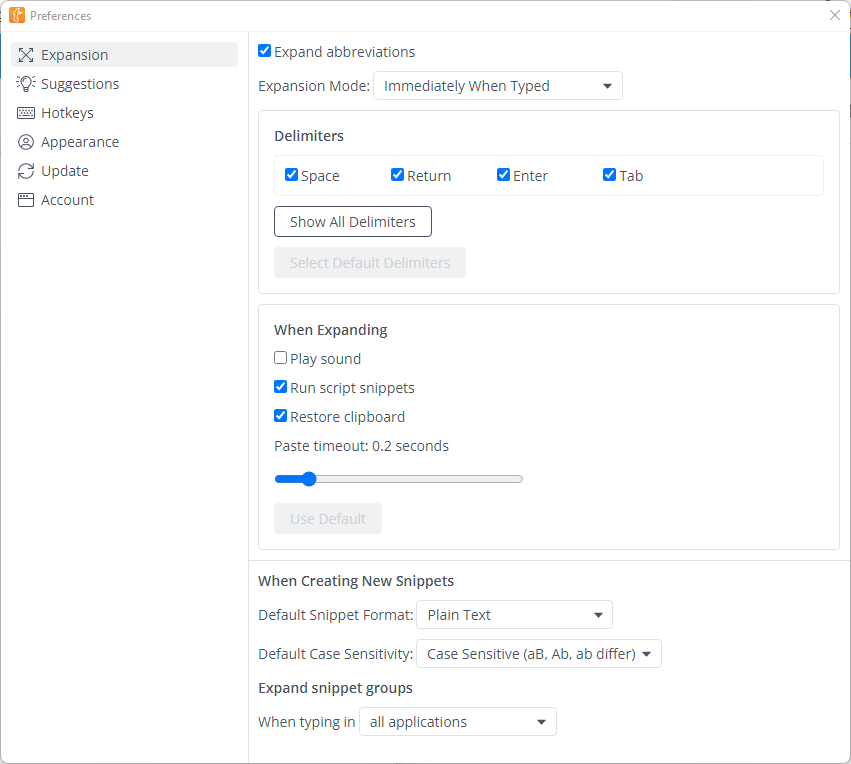851x764 pixels.
Task: Click the Update refresh arrows icon
Action: [x=26, y=171]
